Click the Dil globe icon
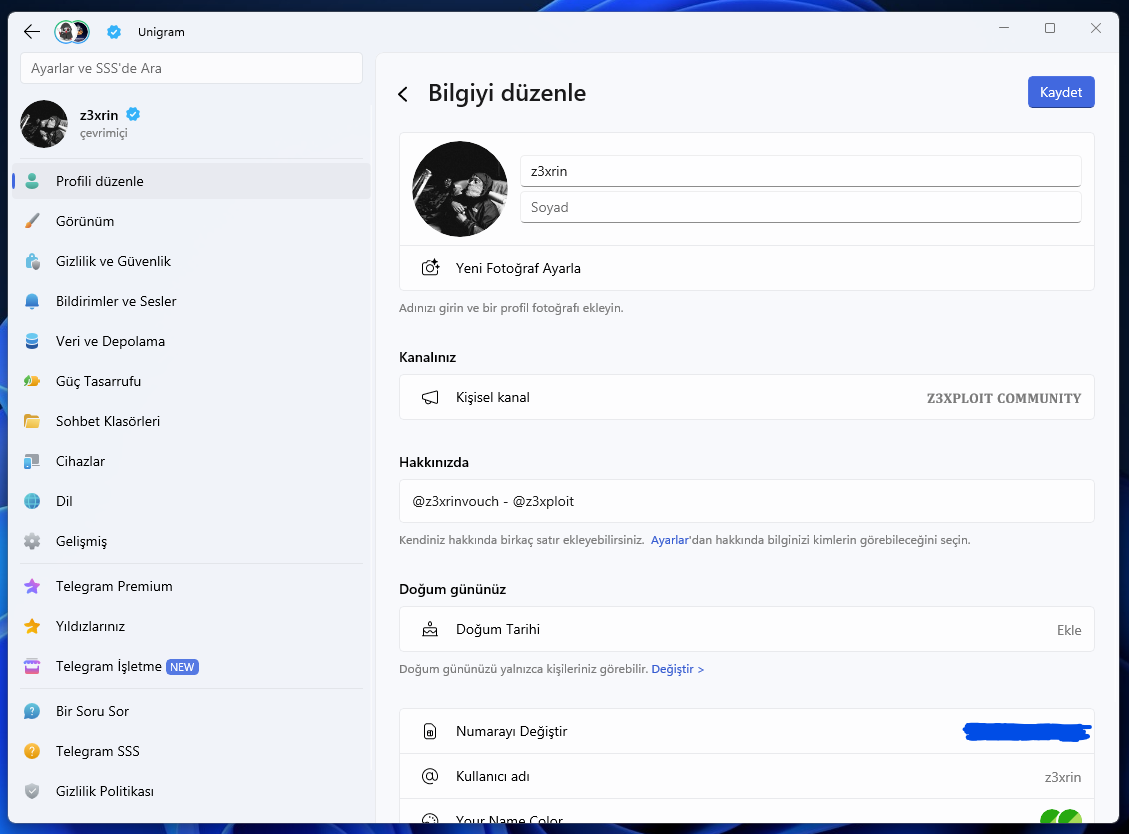The height and width of the screenshot is (834, 1129). (32, 501)
